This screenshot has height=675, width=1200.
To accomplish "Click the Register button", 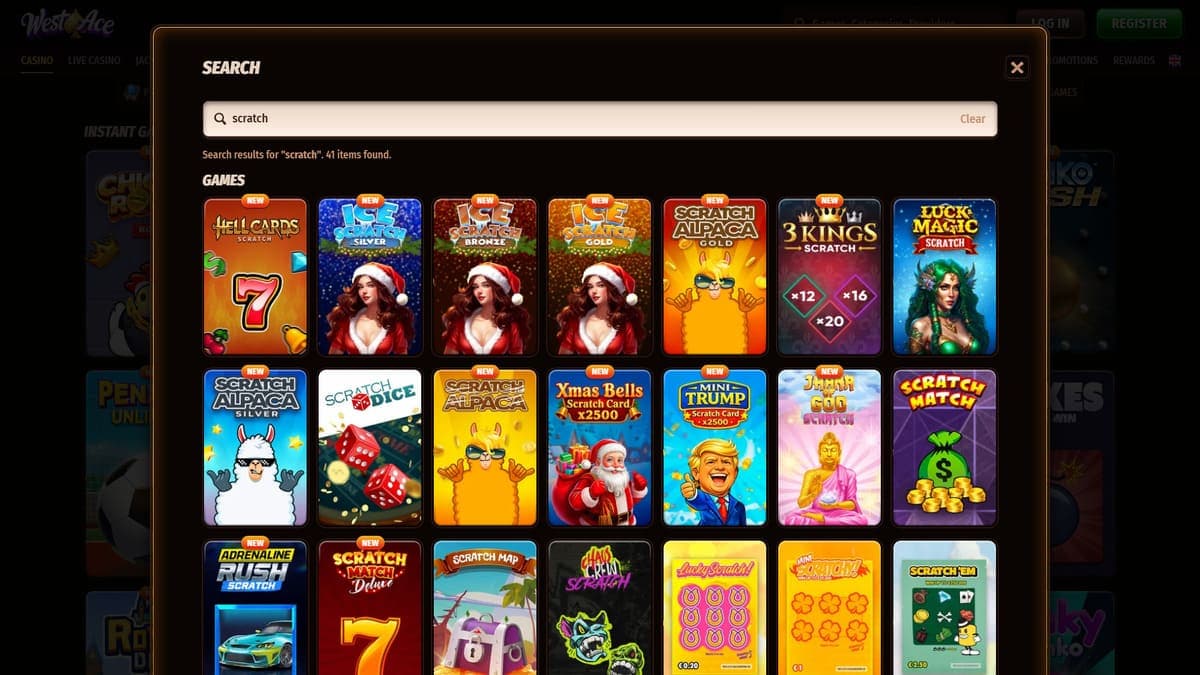I will 1139,23.
